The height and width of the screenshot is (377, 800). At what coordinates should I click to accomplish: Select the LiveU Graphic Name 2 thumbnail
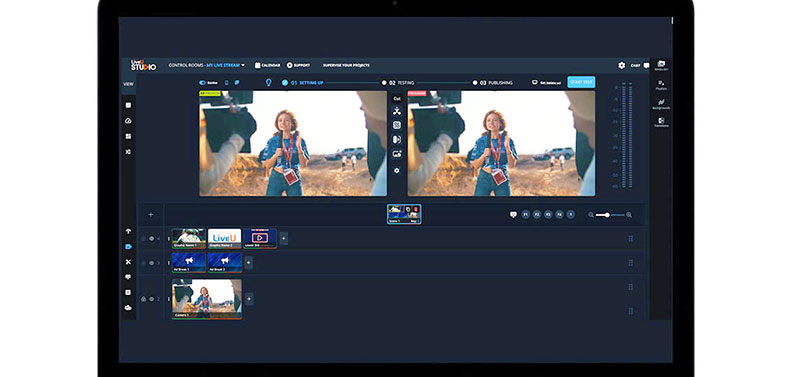[x=224, y=238]
